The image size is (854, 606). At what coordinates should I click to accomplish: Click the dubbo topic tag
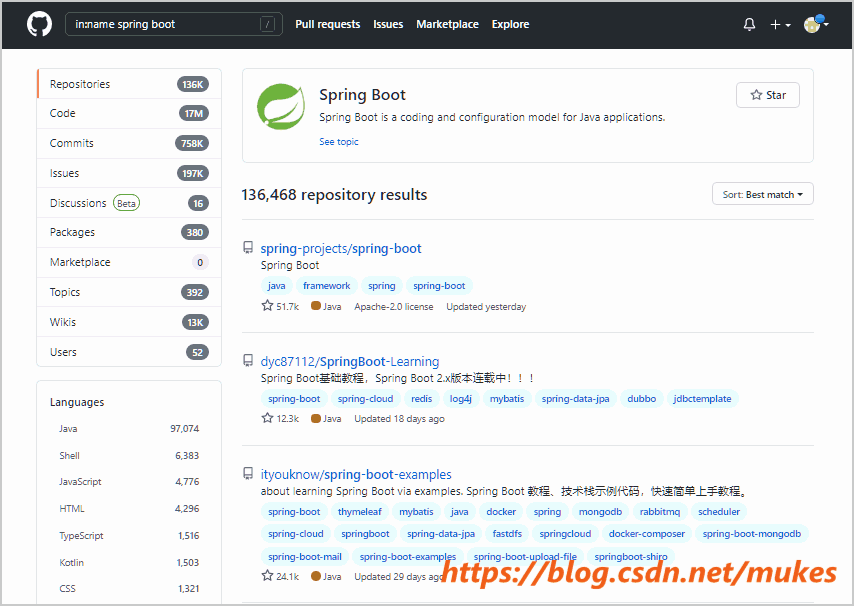tap(642, 399)
